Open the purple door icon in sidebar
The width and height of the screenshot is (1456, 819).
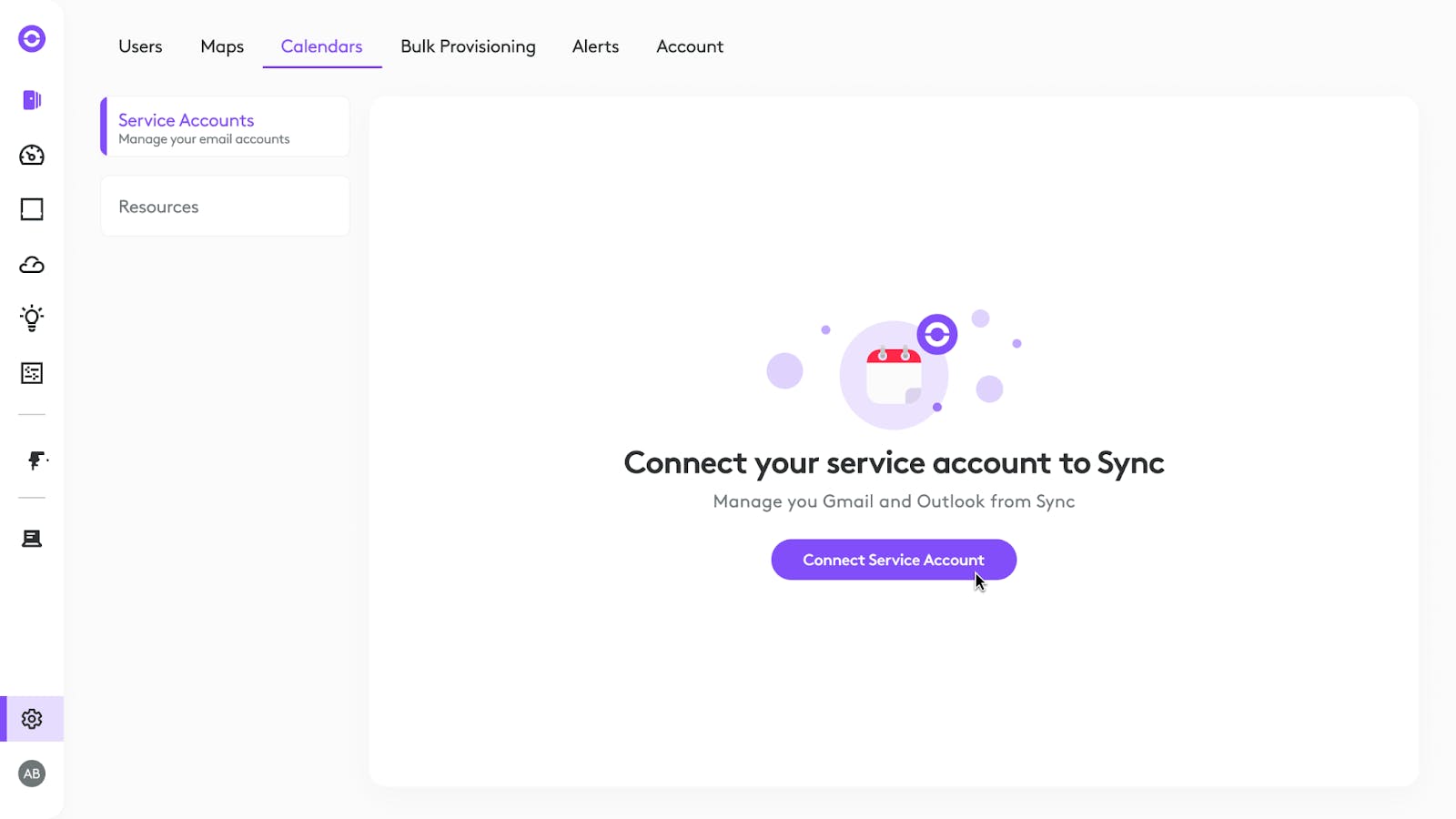click(32, 100)
